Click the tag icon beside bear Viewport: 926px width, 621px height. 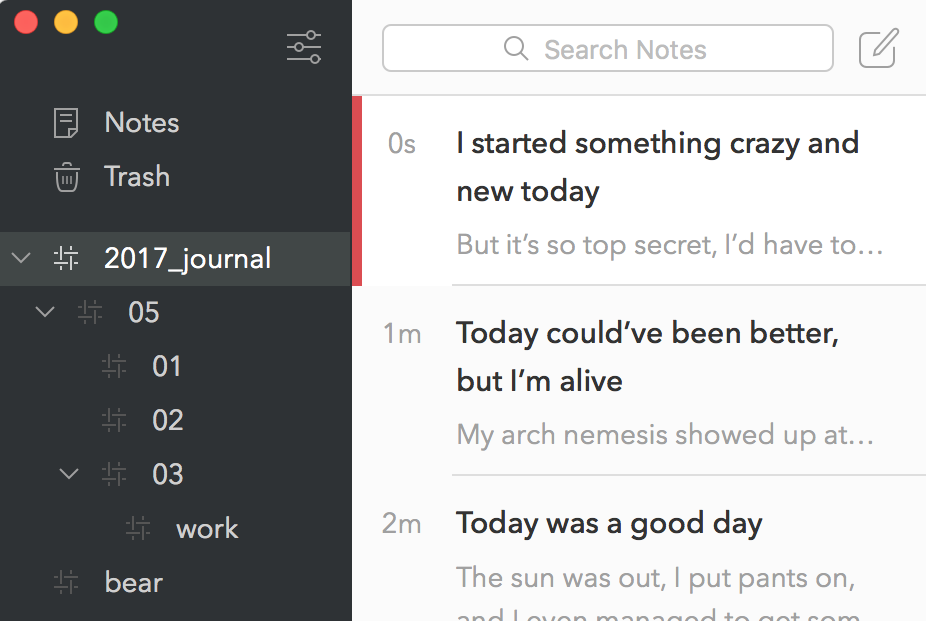[66, 582]
